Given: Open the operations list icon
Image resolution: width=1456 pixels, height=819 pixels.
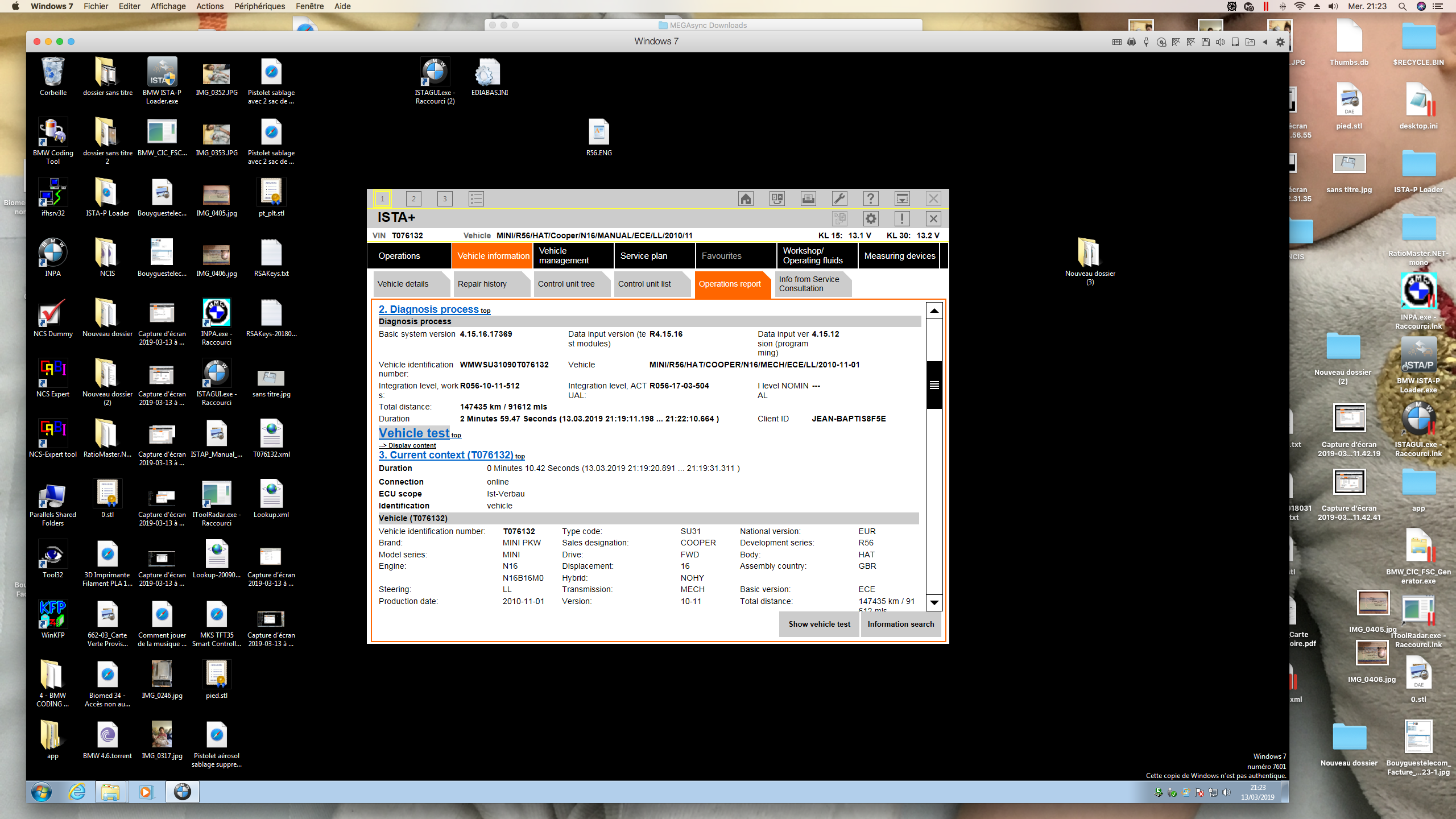Looking at the screenshot, I should pyautogui.click(x=476, y=198).
